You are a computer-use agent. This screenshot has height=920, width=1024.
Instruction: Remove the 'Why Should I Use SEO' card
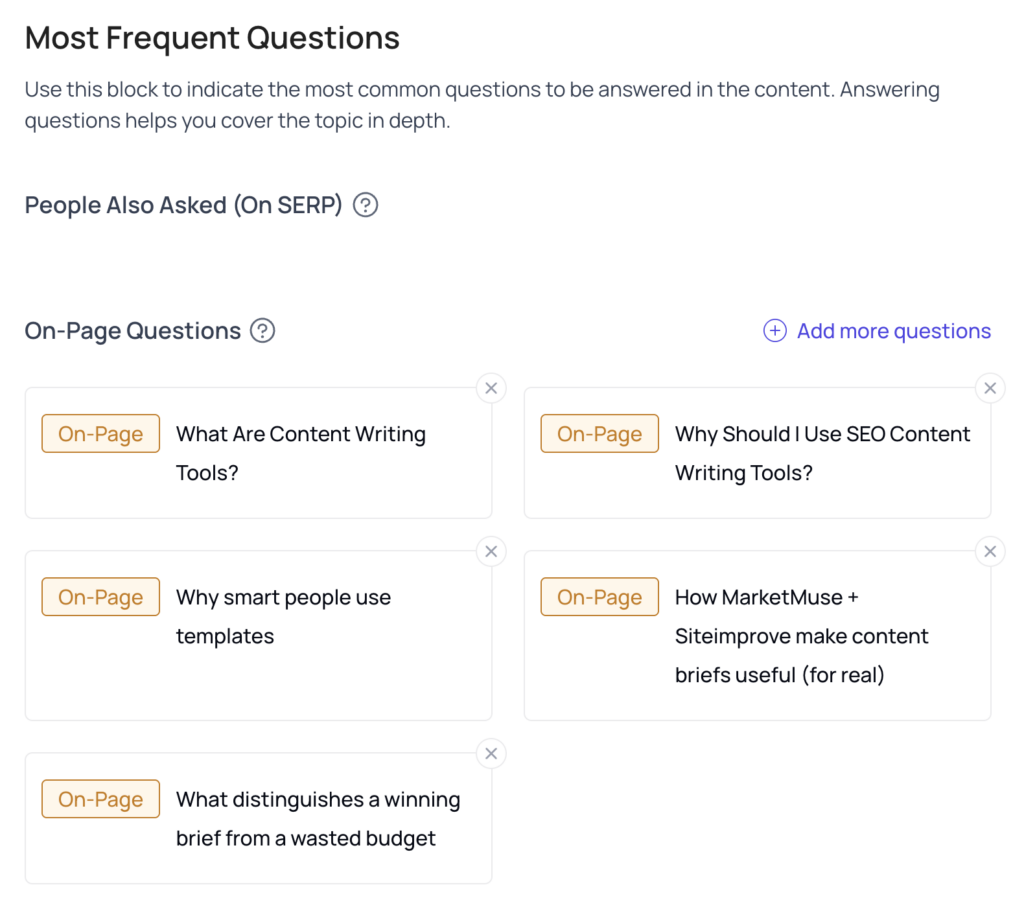(x=990, y=389)
